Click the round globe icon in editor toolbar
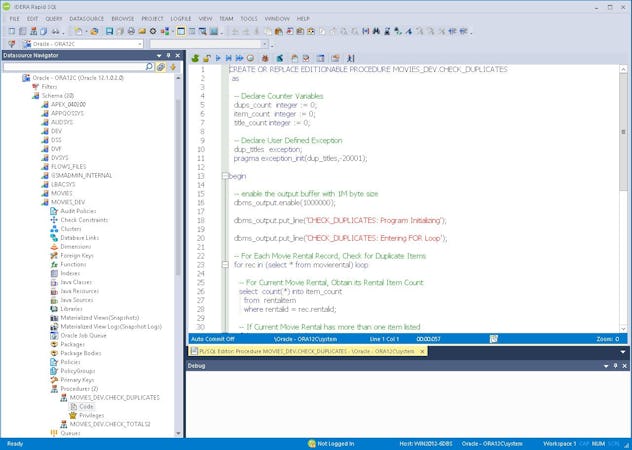 pos(250,58)
